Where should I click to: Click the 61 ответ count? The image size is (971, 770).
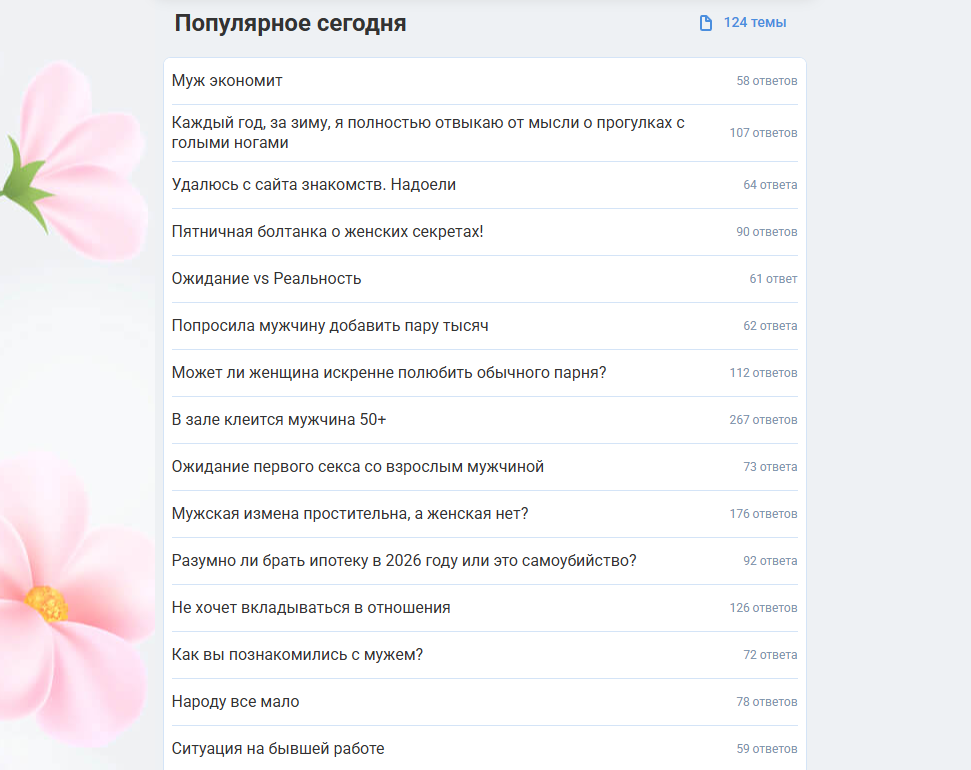[773, 279]
